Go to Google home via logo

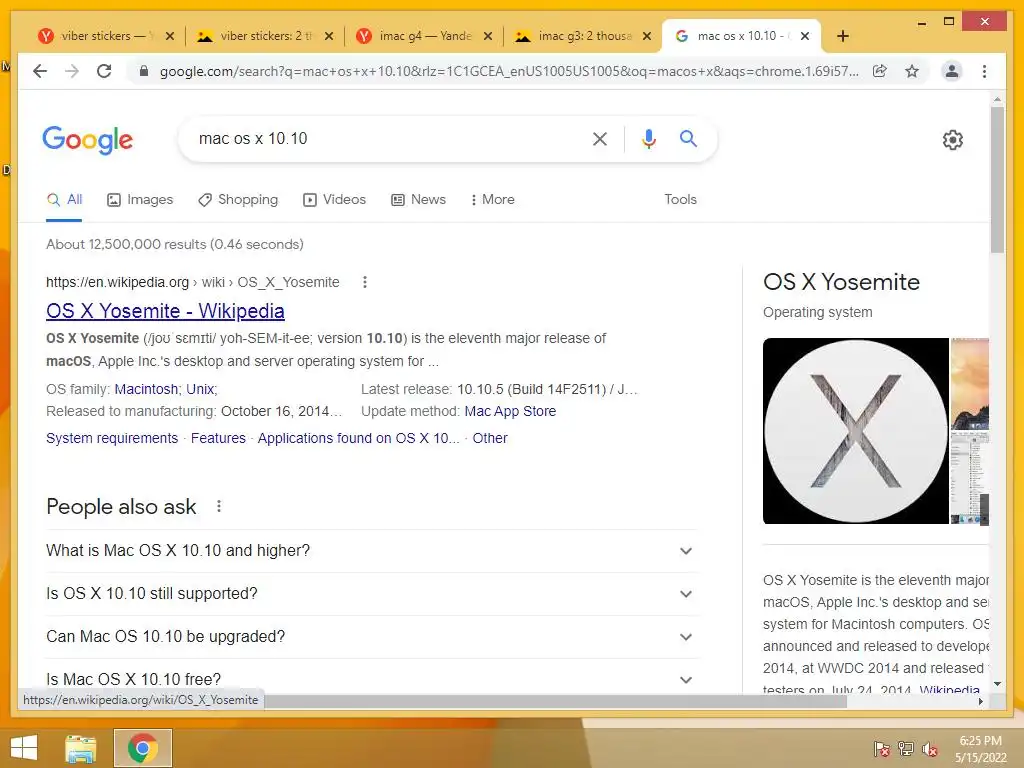tap(88, 140)
